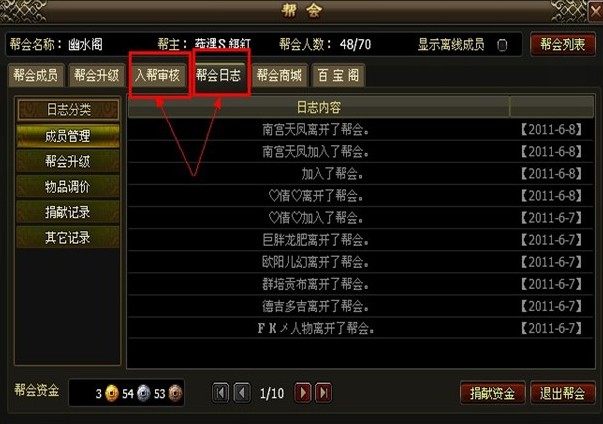Select the log entry 巨胖龙肥离开了帮会

[x=360, y=240]
